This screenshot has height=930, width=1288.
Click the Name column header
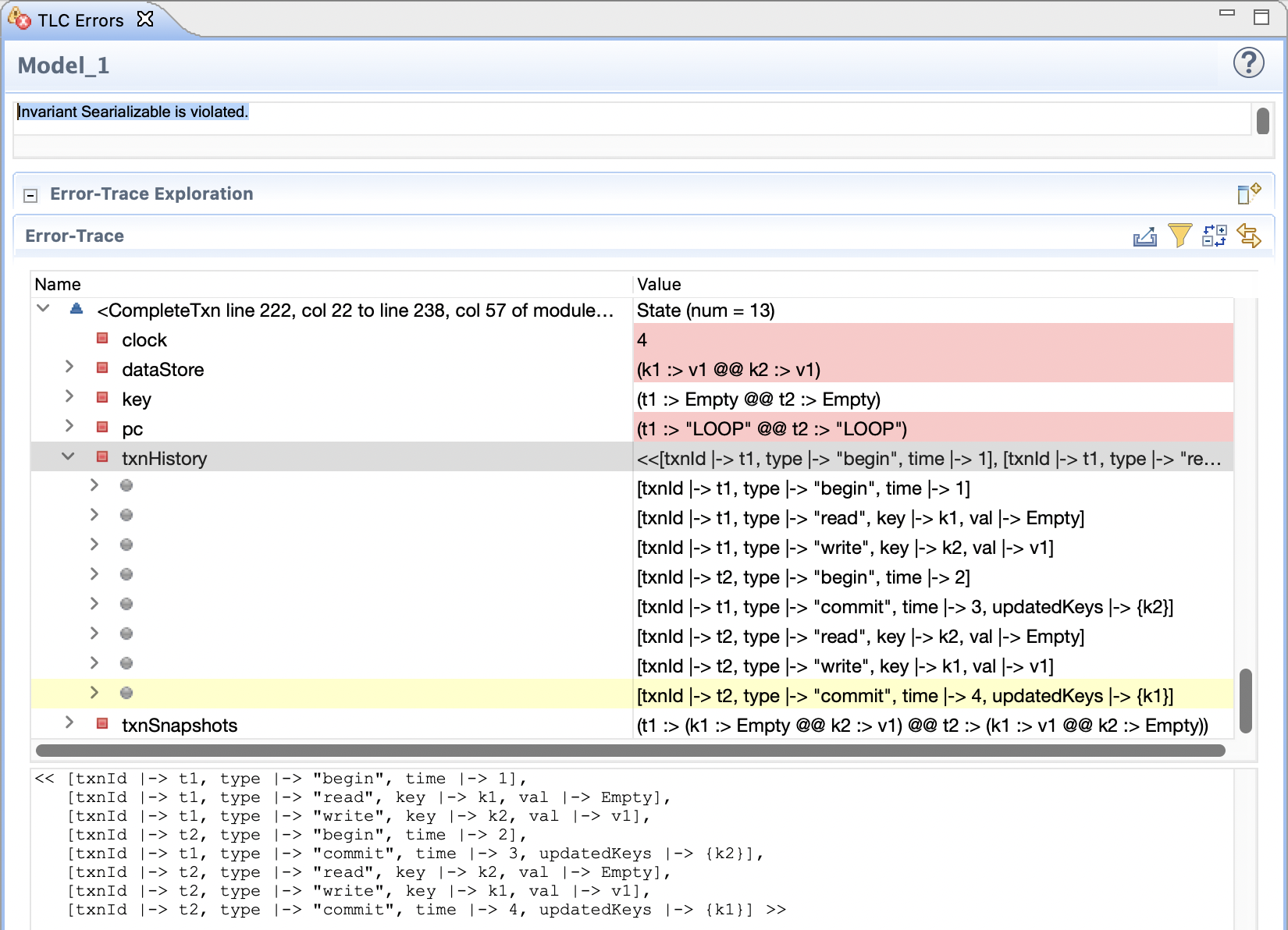[x=331, y=284]
